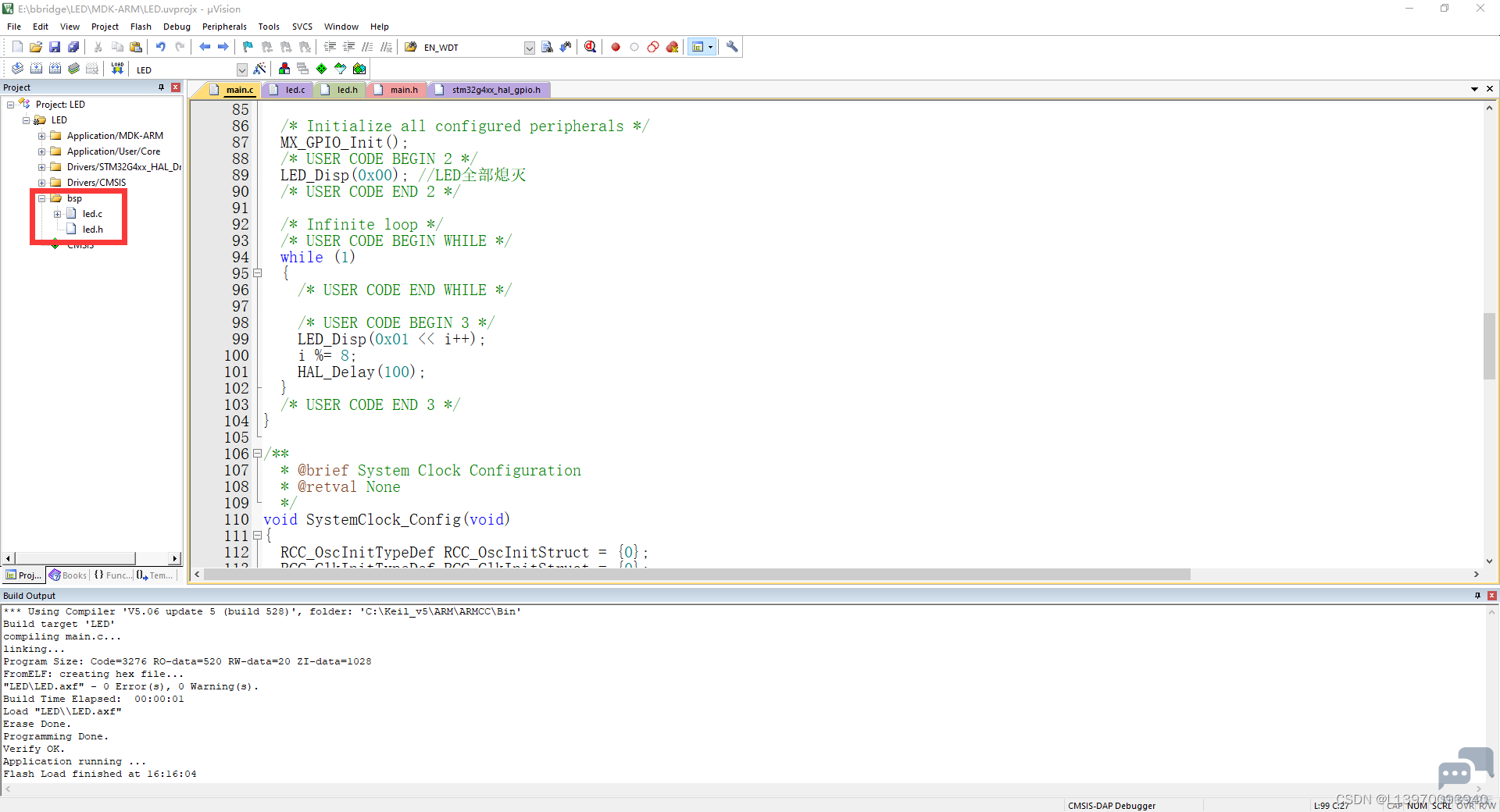1500x812 pixels.
Task: Open the Peripherals menu
Action: pos(224,27)
